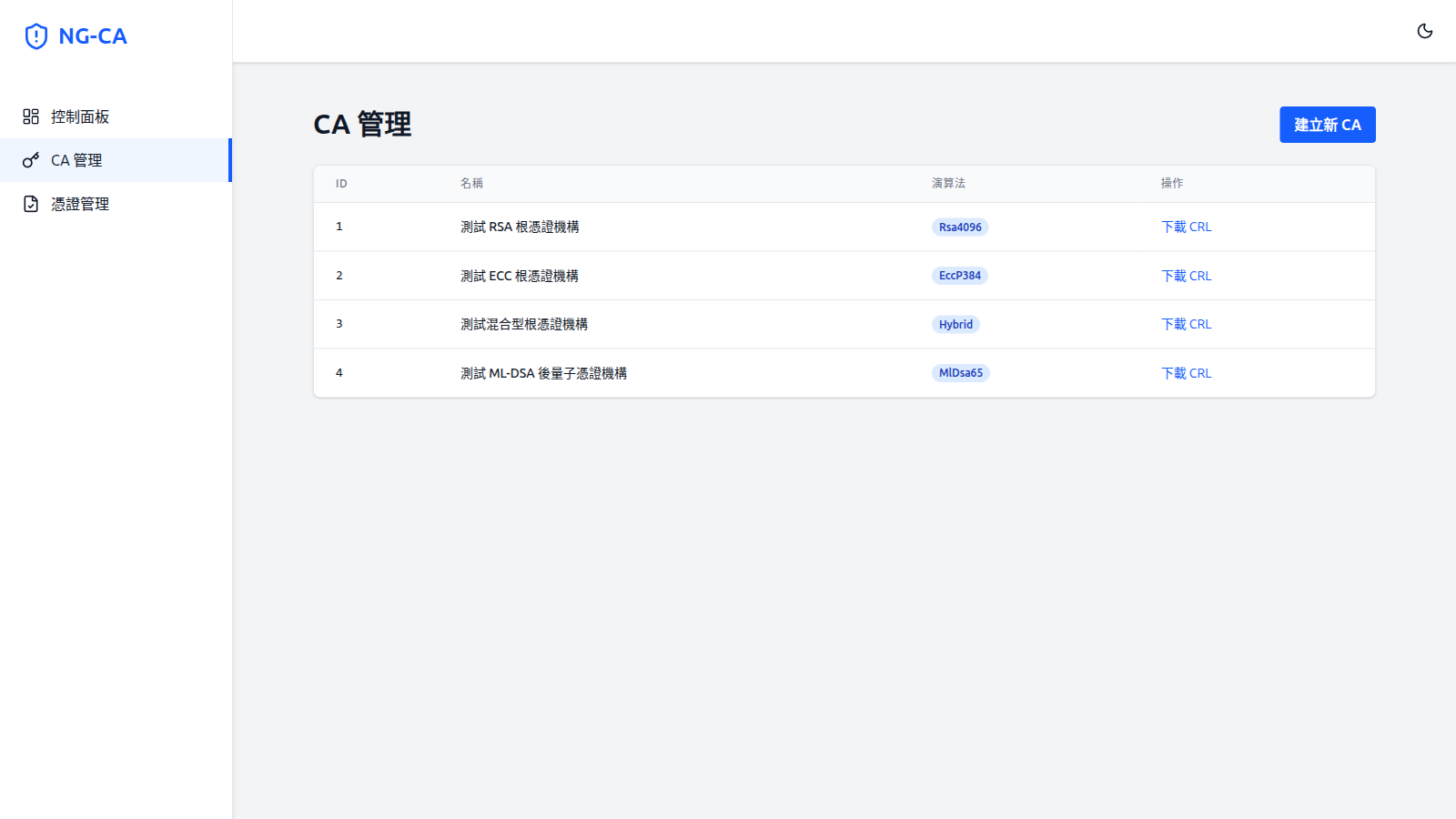This screenshot has width=1456, height=819.
Task: Click the certificate icon beside 憑證管理
Action: coord(30,203)
